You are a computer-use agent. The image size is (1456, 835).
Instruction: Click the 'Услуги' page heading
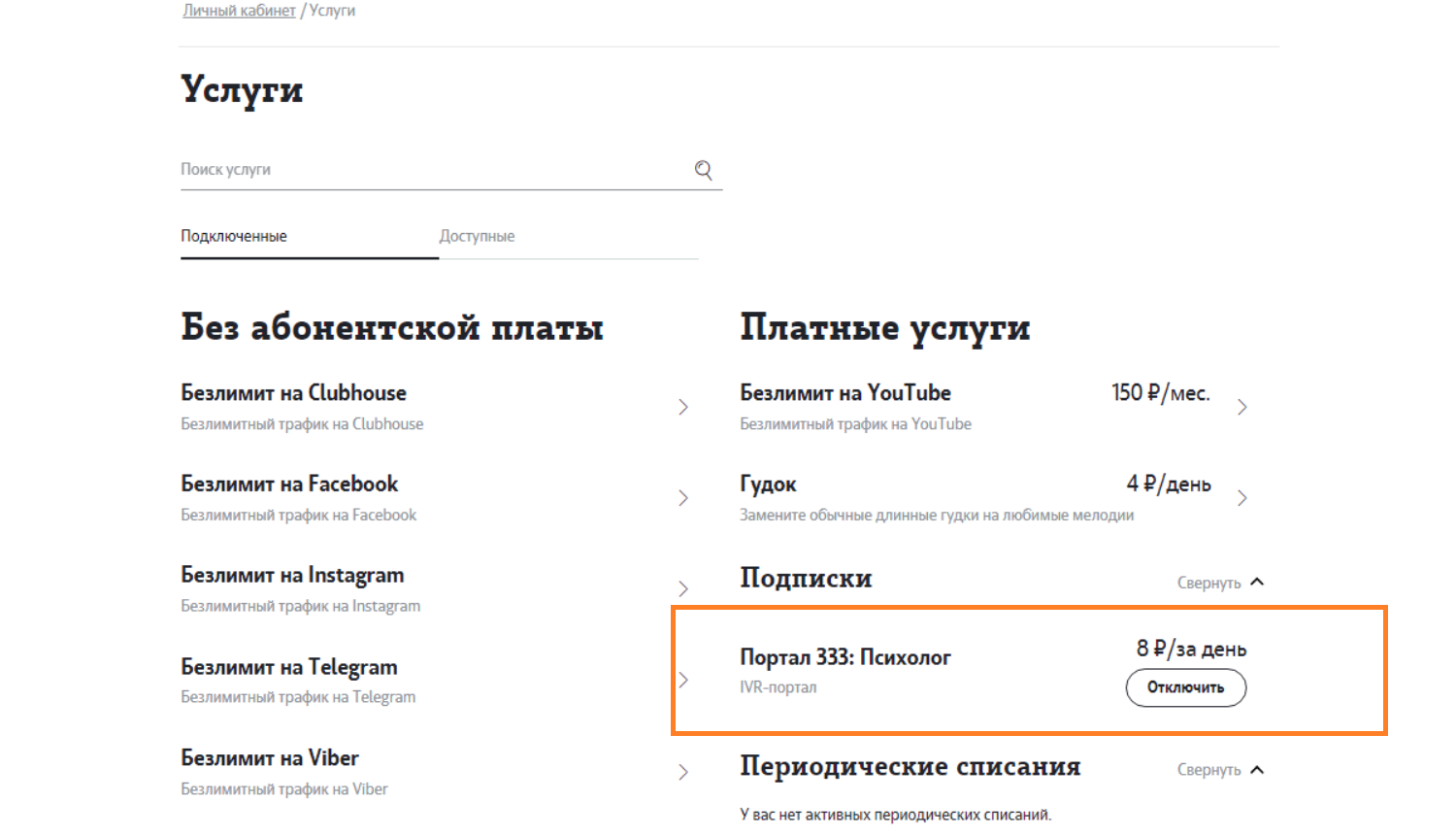click(242, 89)
